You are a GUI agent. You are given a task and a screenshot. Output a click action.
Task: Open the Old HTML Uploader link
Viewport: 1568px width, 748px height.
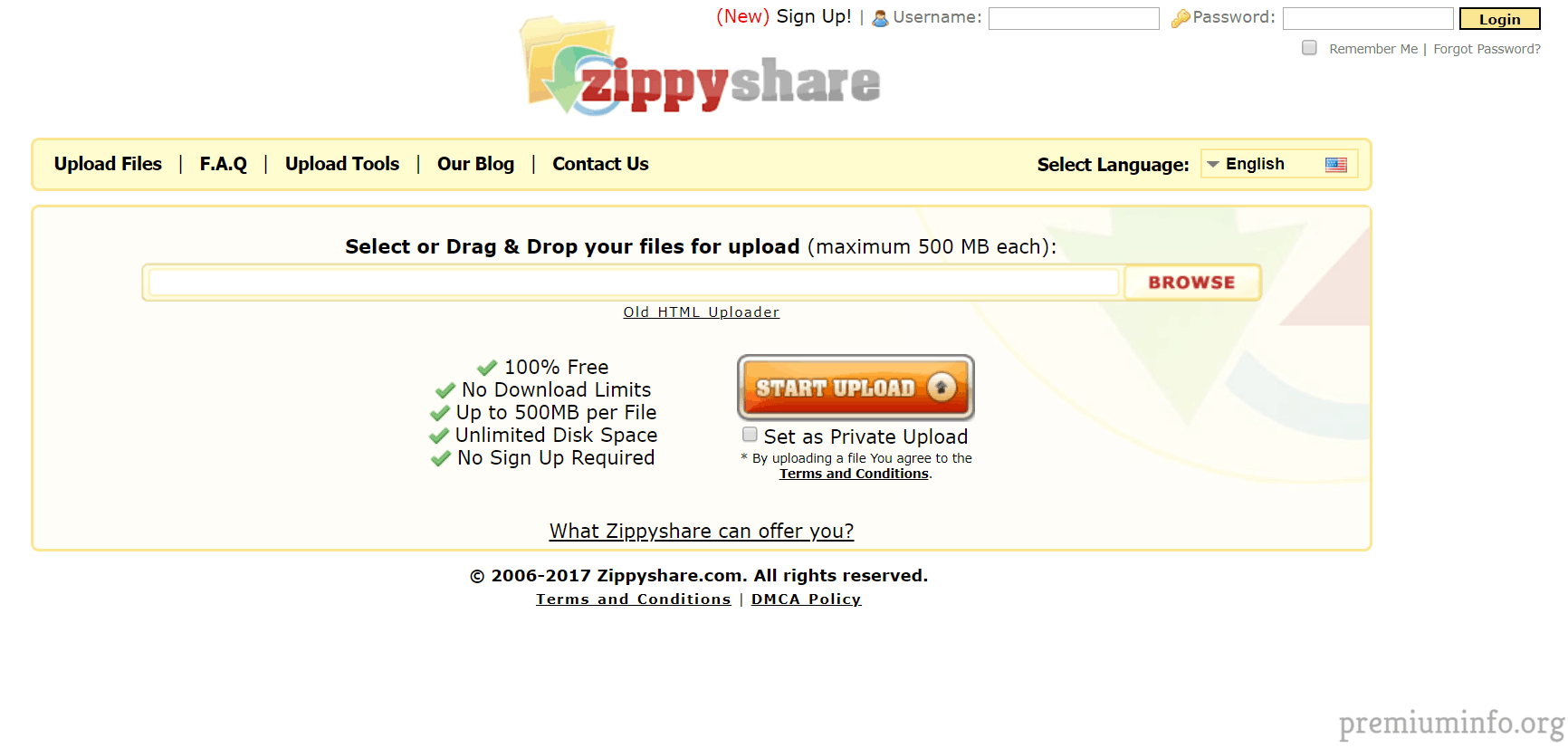701,312
